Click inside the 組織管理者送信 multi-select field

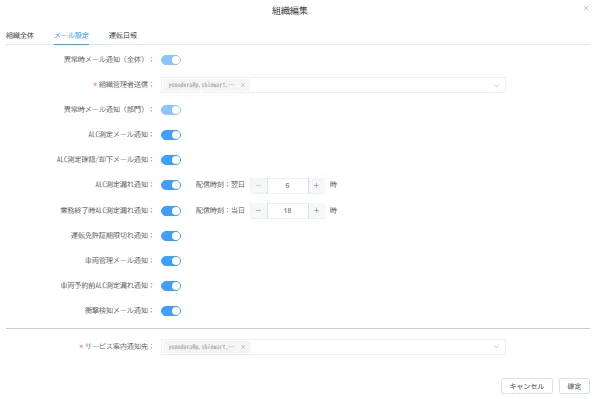(x=333, y=85)
